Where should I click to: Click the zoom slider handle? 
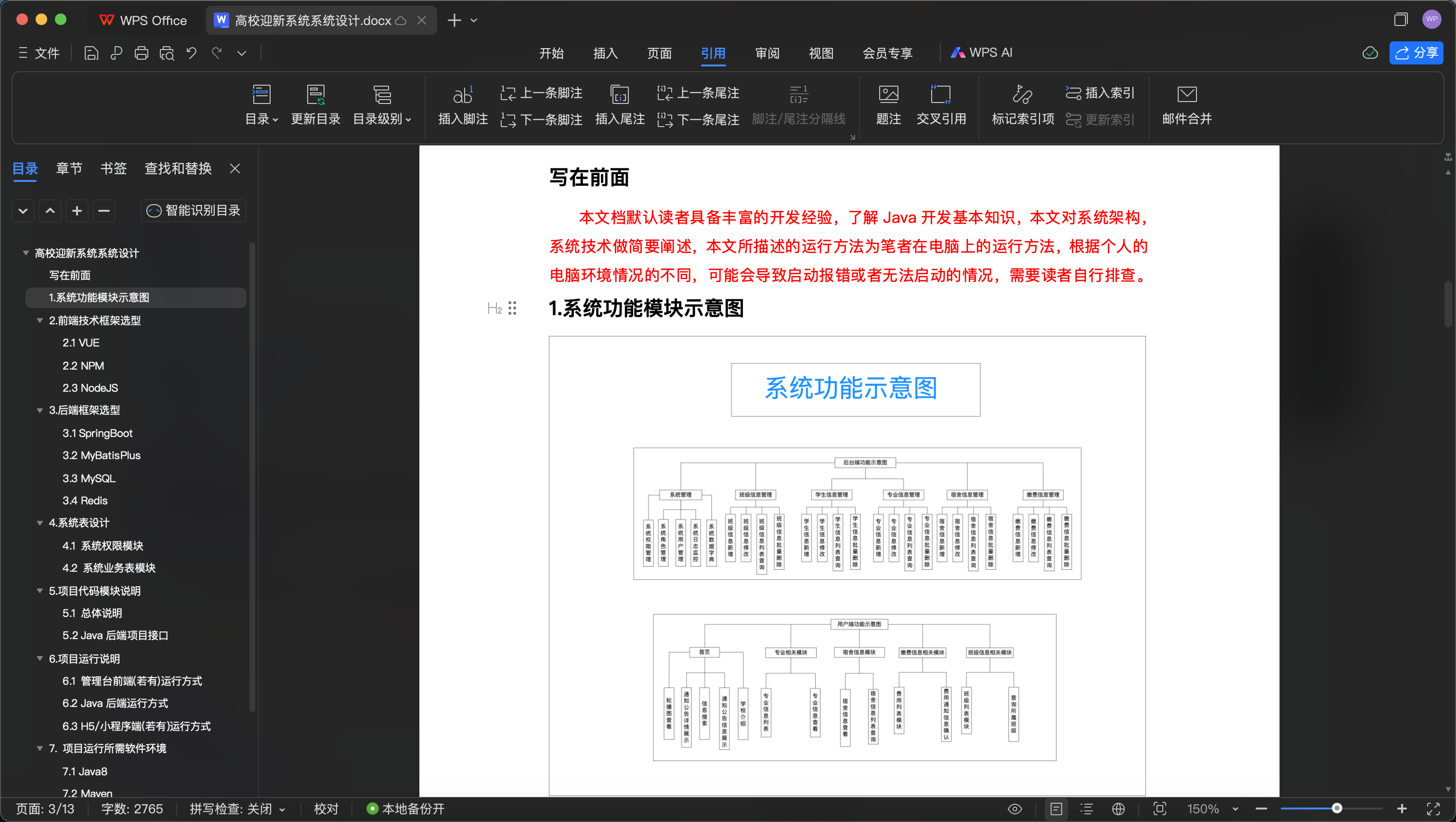pyautogui.click(x=1336, y=809)
